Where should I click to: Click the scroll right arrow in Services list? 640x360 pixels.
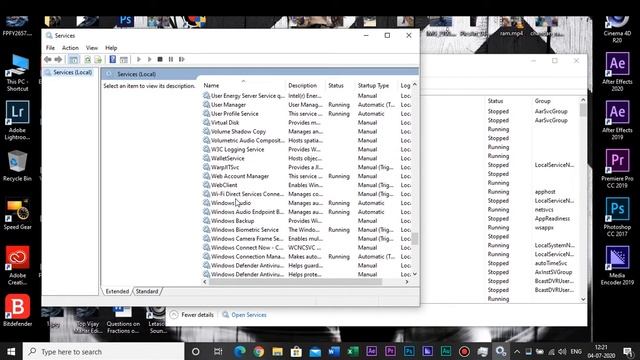(x=407, y=282)
